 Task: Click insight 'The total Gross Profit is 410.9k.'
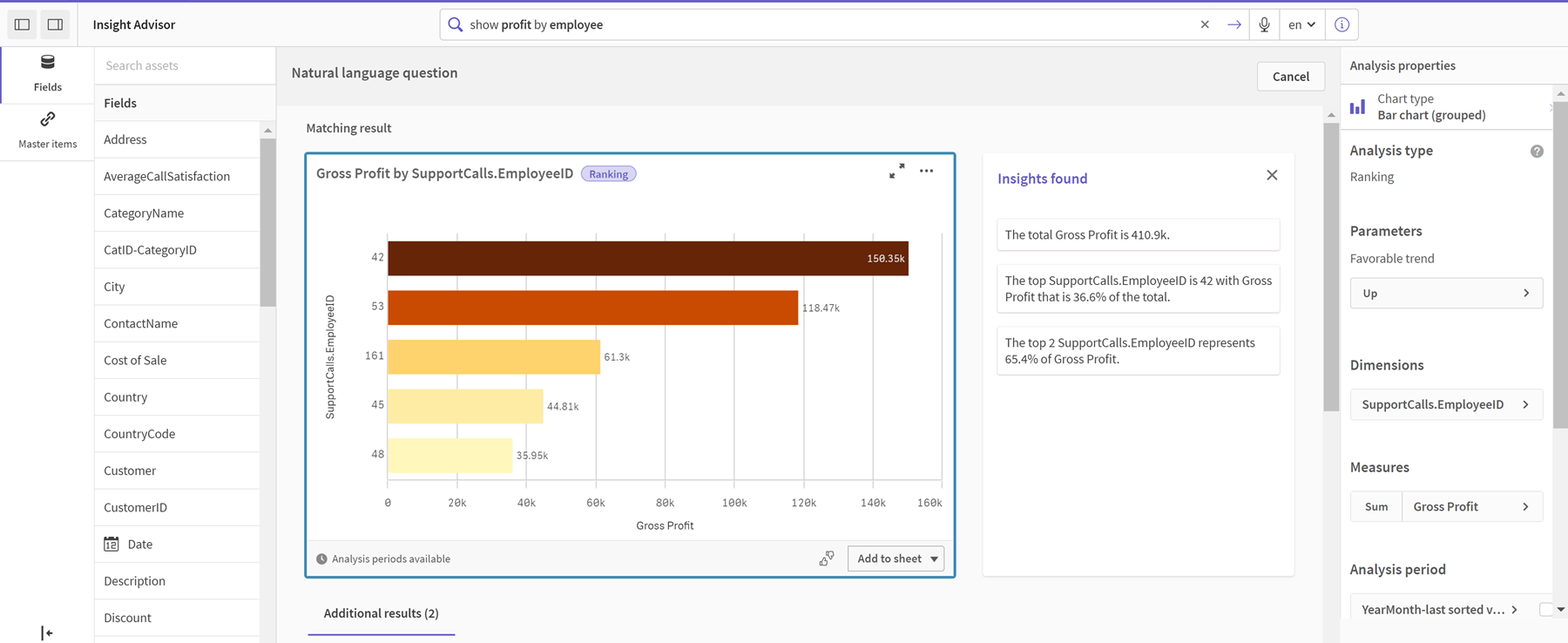click(1138, 234)
